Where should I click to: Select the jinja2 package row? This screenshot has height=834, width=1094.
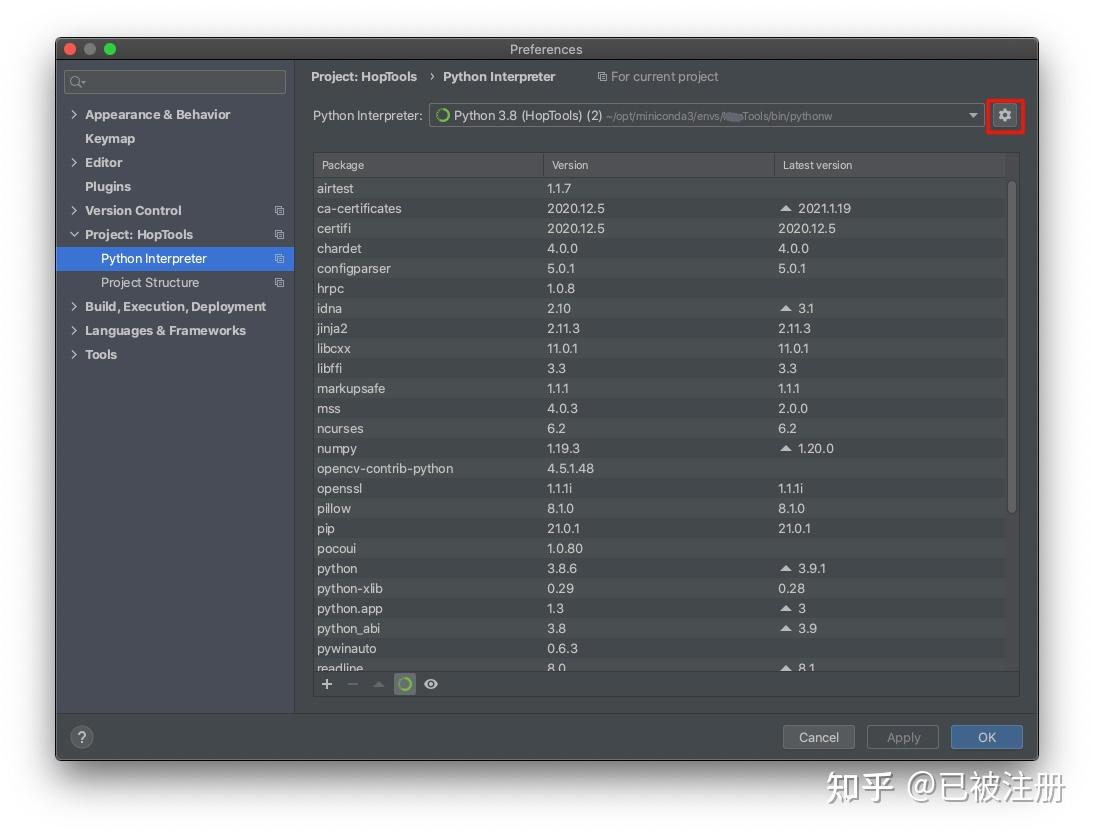tap(660, 328)
